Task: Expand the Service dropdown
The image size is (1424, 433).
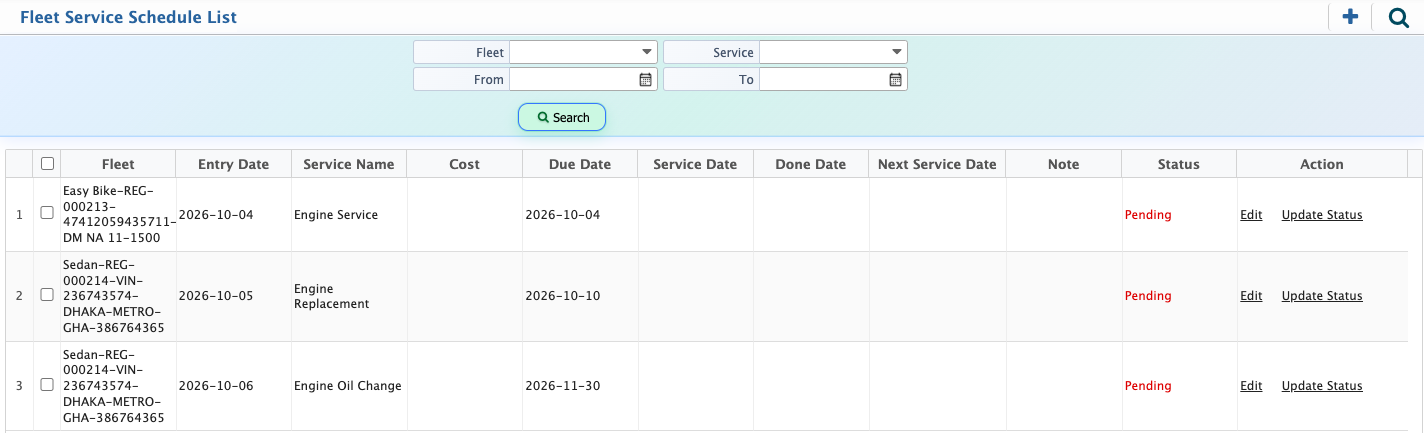Action: pyautogui.click(x=833, y=52)
